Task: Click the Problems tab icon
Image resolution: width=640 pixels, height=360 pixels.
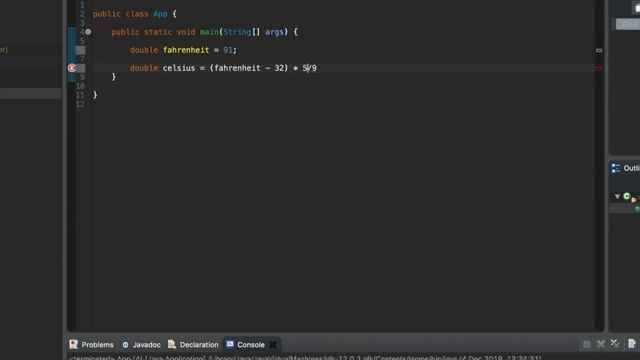Action: pos(73,344)
